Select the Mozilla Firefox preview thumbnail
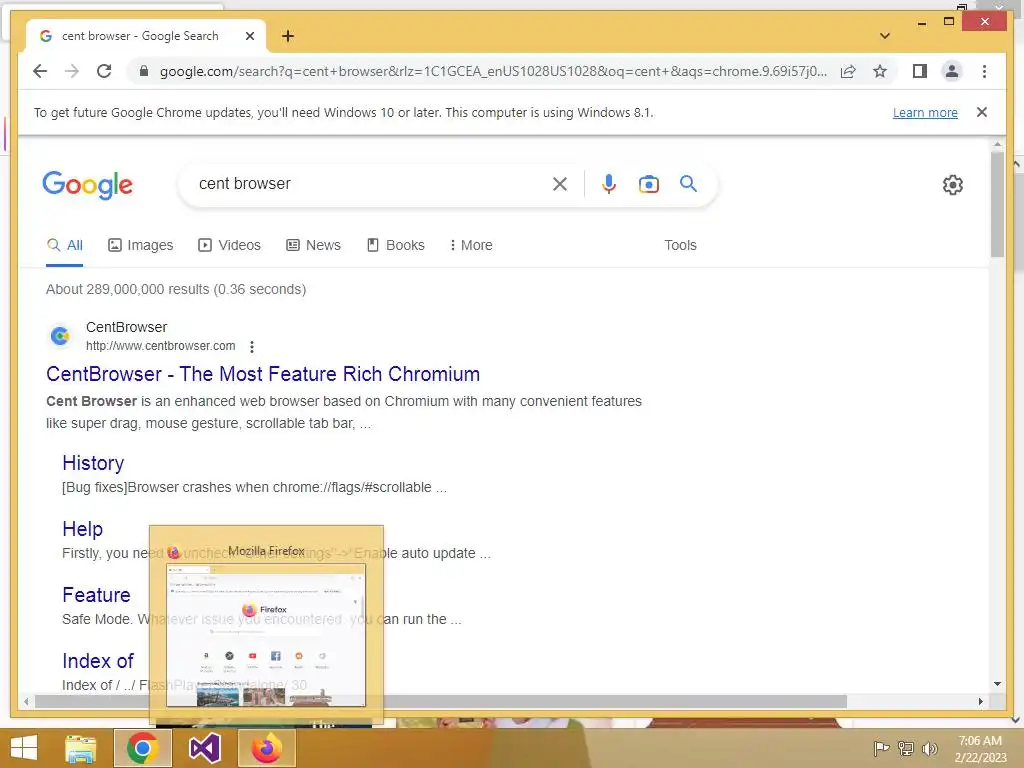This screenshot has height=768, width=1024. [x=266, y=635]
